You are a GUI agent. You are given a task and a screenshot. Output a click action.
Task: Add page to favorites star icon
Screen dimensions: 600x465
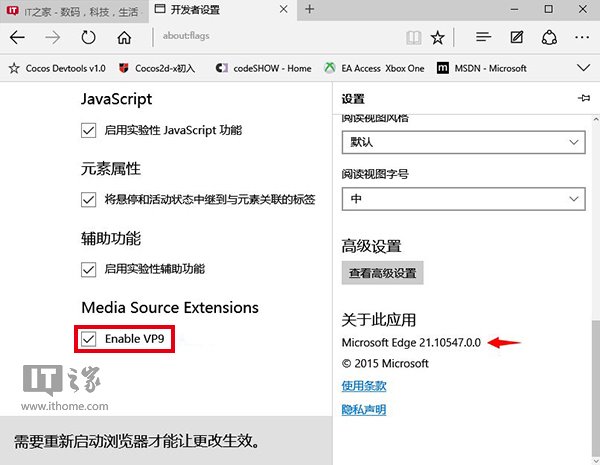click(x=437, y=38)
